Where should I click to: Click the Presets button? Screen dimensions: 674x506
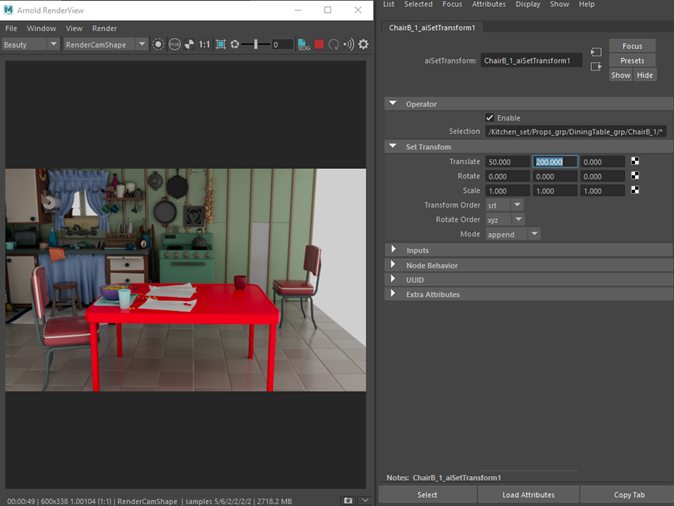[632, 61]
